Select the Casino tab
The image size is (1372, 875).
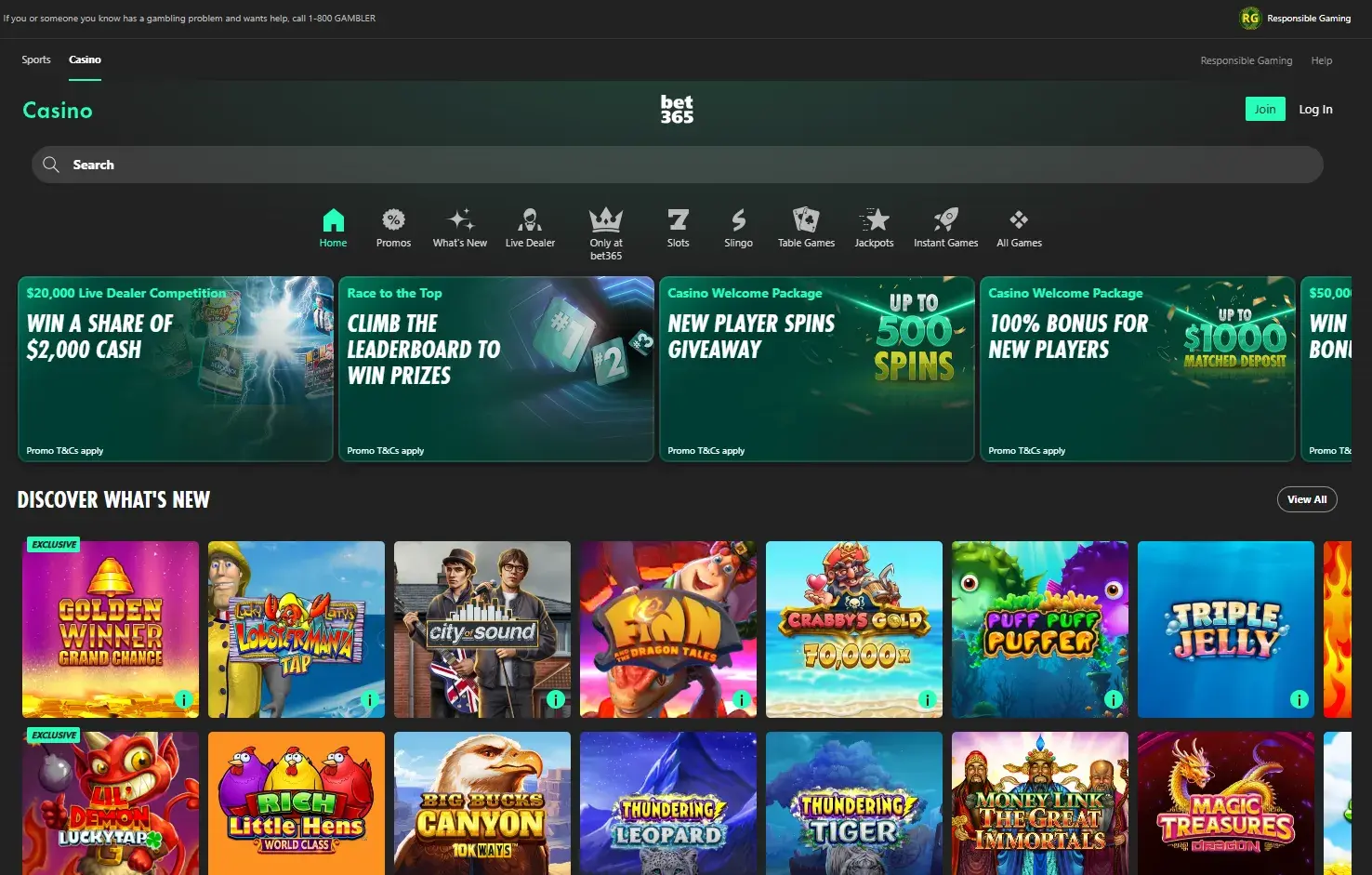point(85,60)
